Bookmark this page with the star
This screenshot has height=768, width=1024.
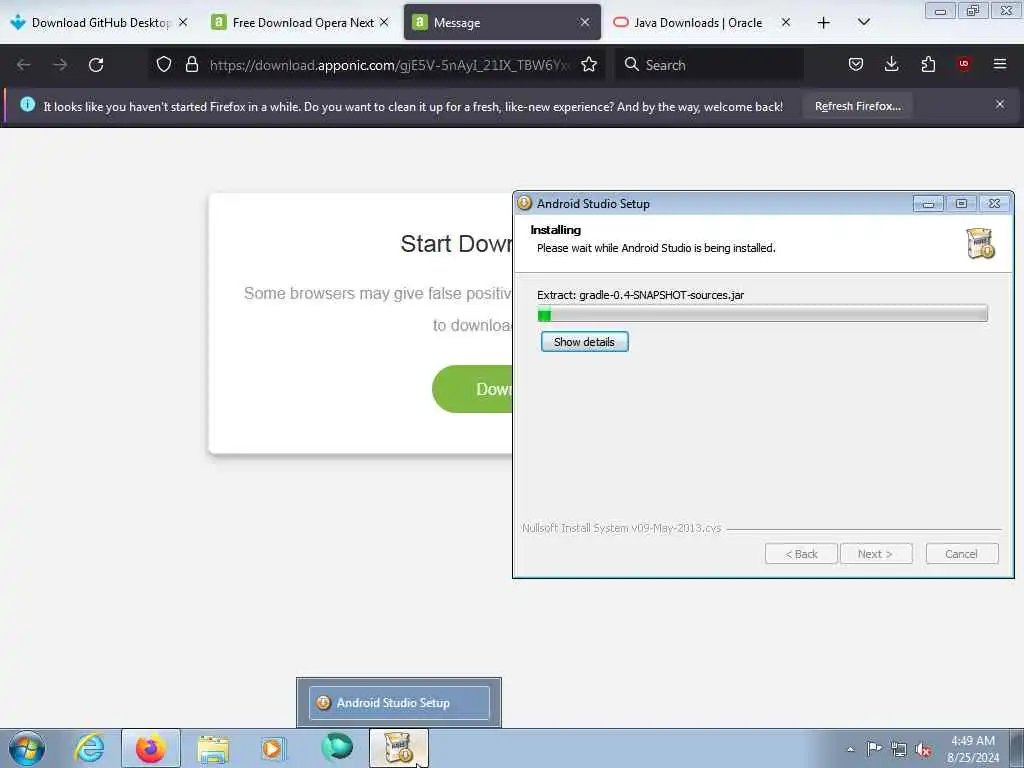click(589, 64)
